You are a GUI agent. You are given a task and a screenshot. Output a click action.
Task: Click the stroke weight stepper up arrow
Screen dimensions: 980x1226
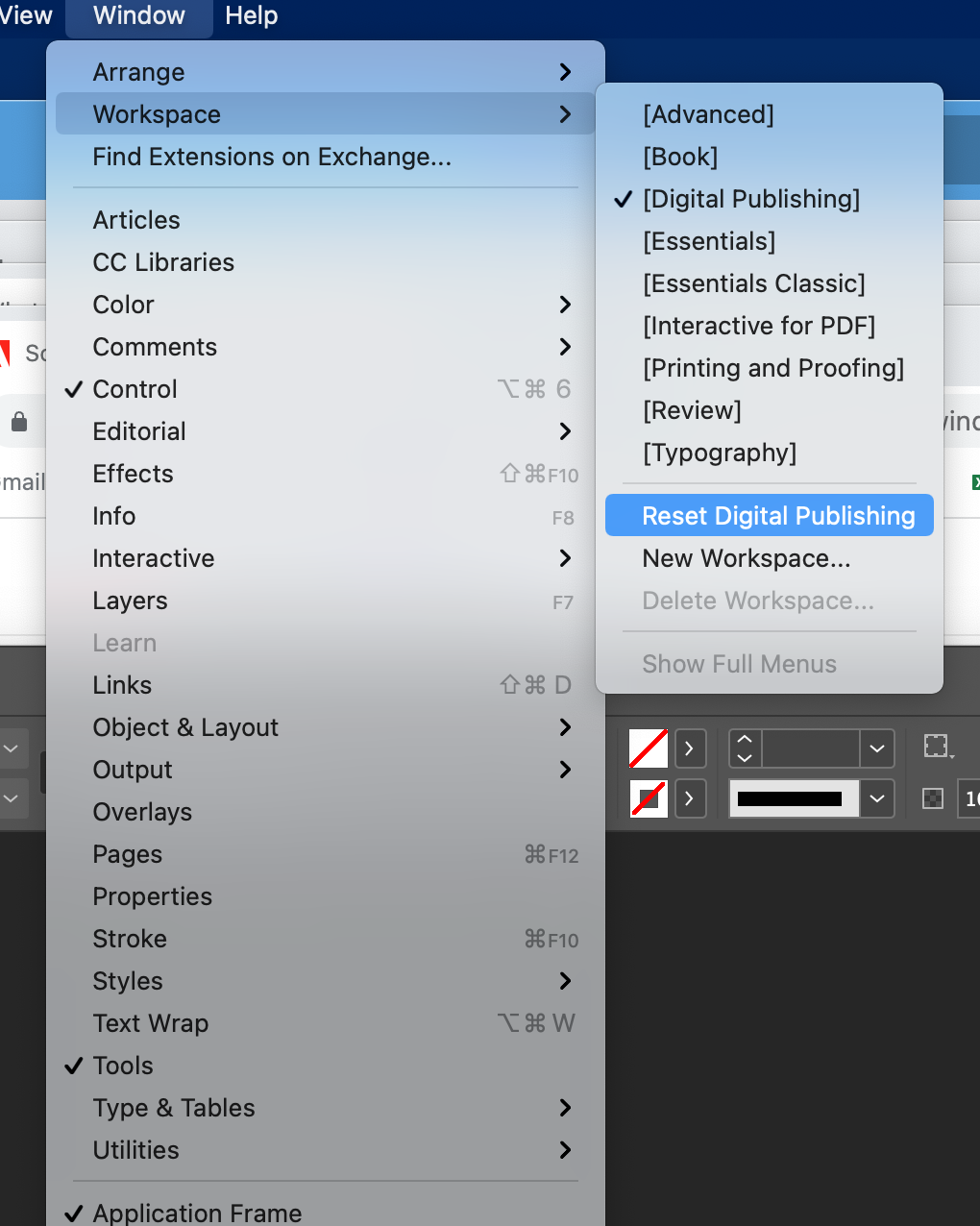pyautogui.click(x=744, y=741)
